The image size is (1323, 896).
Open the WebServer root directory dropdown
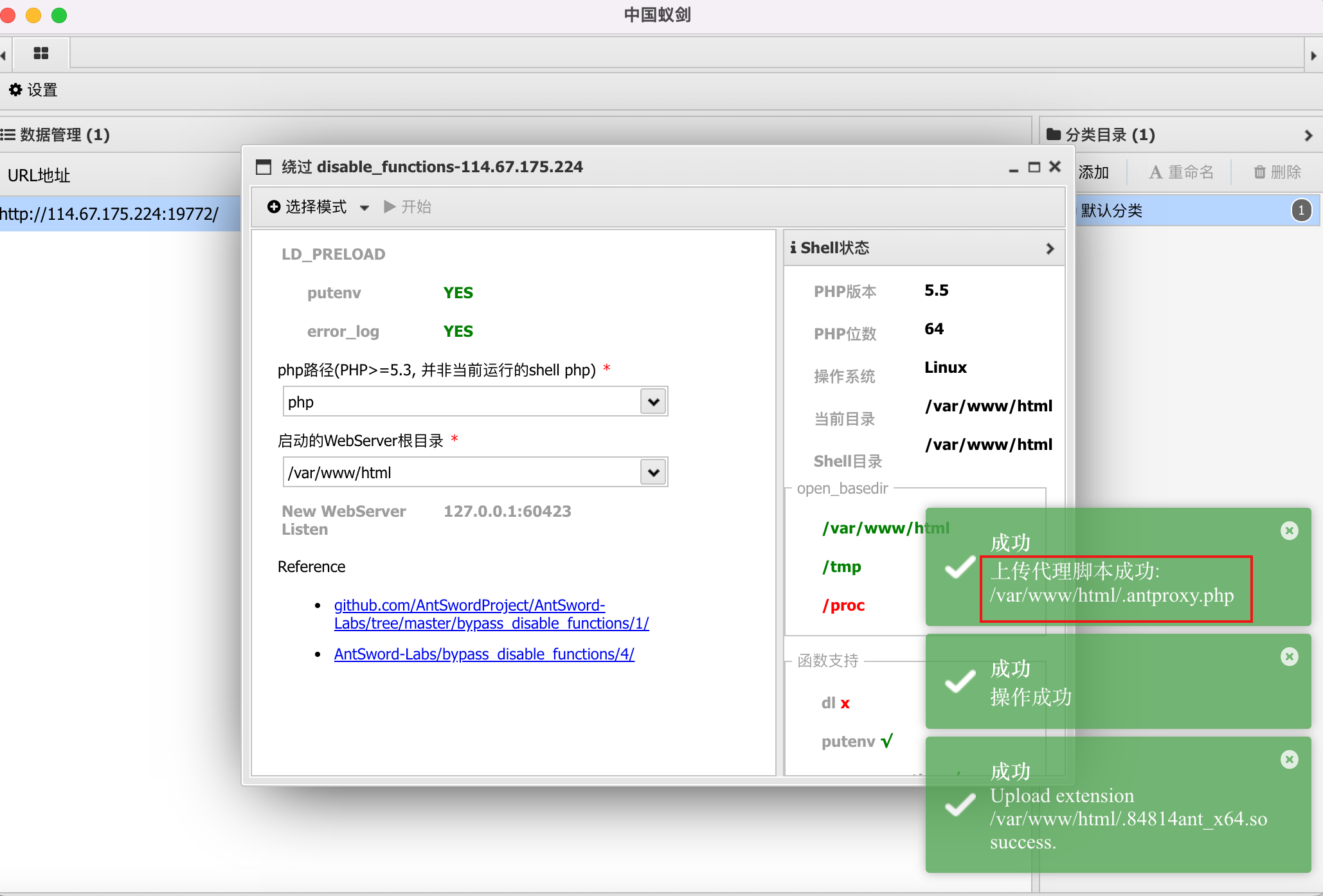[x=653, y=472]
